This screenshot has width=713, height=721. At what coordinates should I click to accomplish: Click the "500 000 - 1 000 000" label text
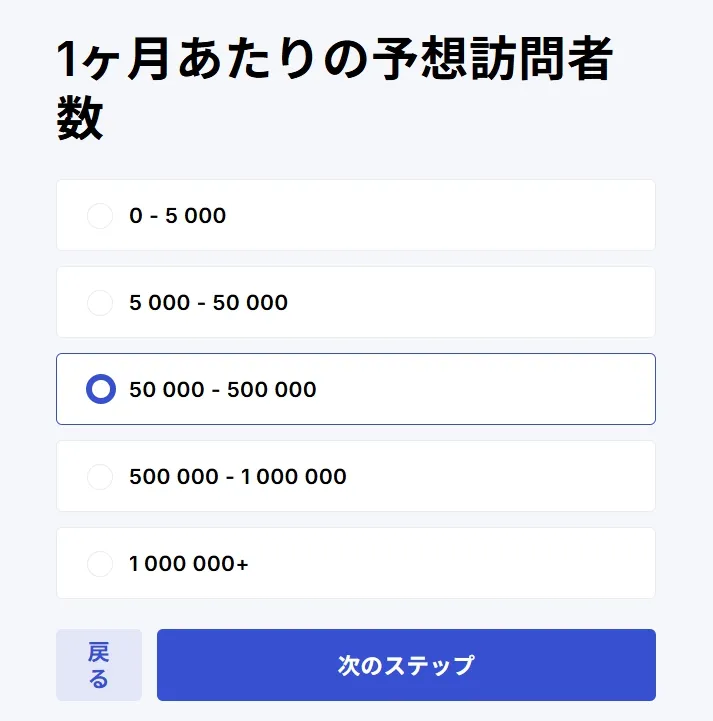click(238, 477)
